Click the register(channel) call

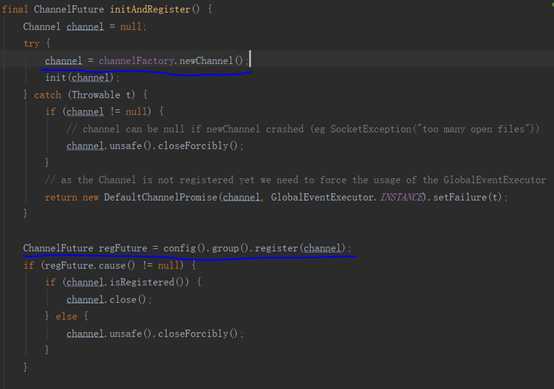pos(300,248)
